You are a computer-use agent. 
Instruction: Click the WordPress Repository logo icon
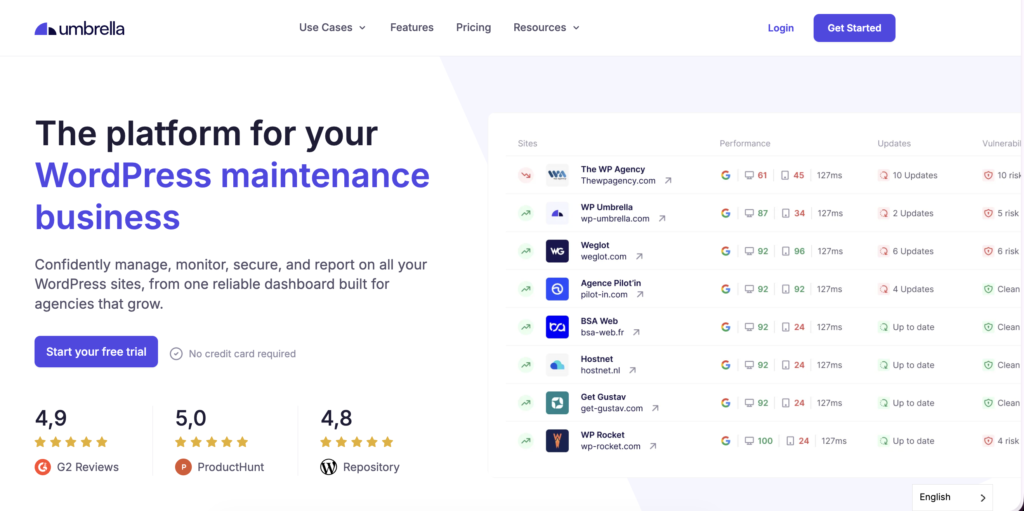point(328,467)
